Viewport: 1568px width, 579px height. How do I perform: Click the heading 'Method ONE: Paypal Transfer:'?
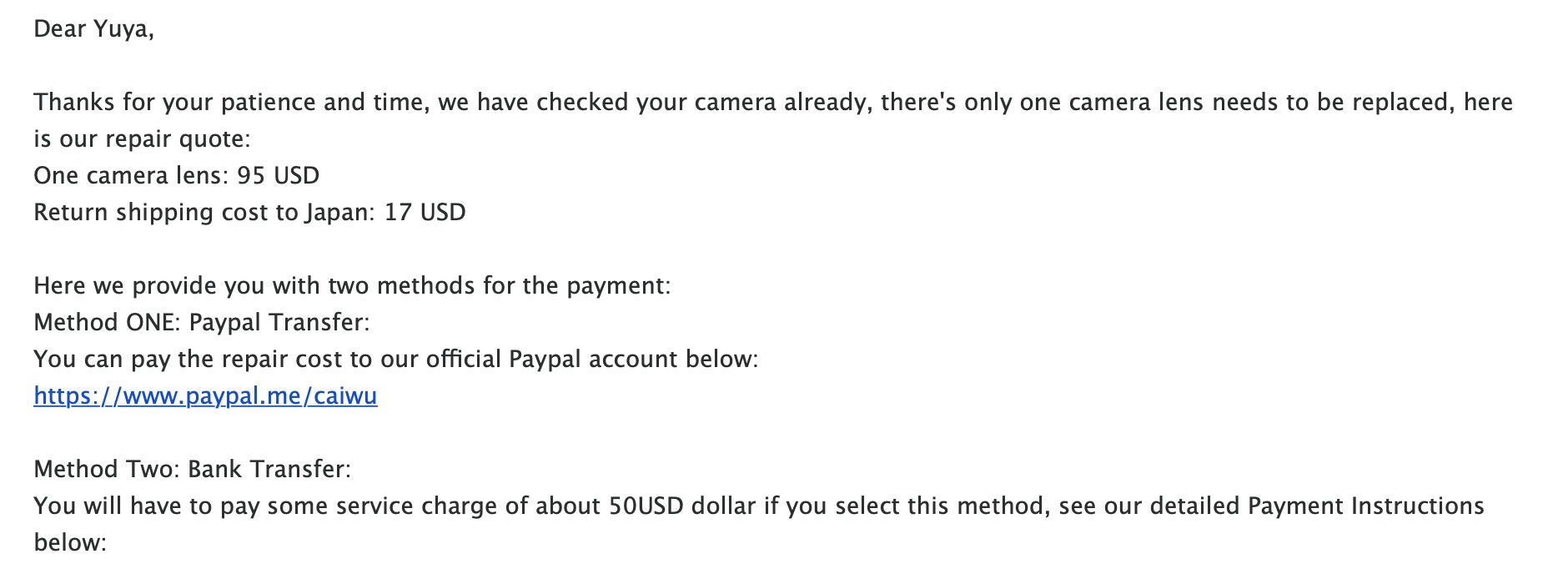202,323
